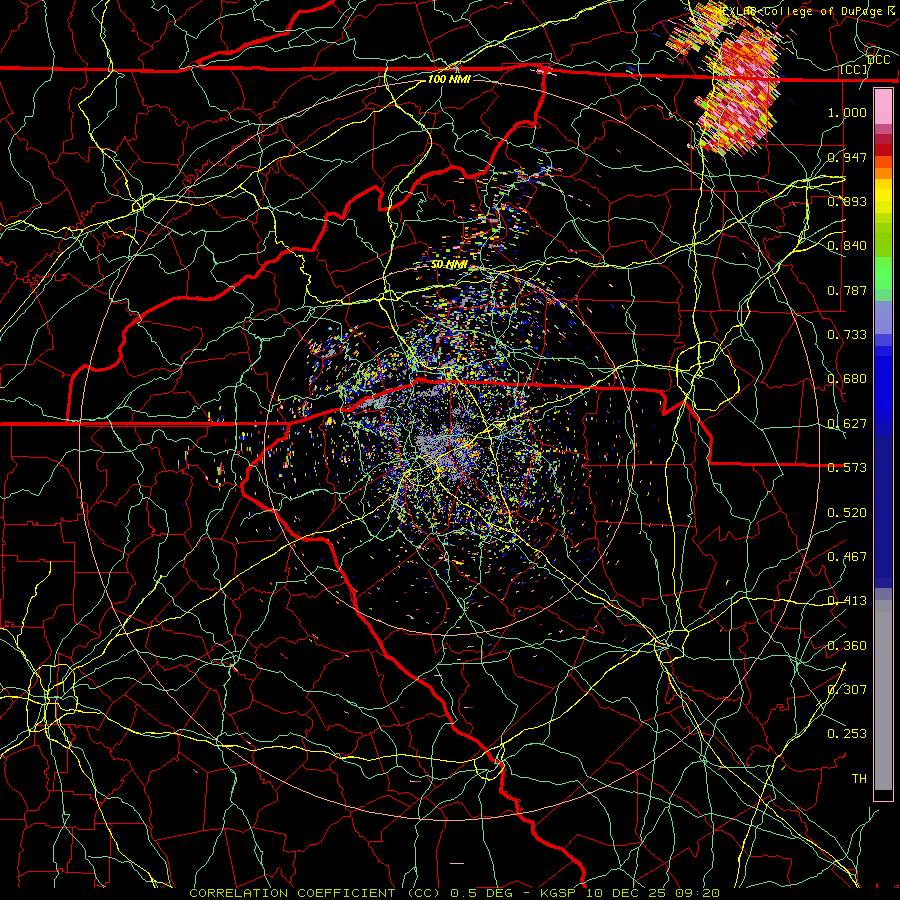Click the 10 DEC 25 09:20 timestamp
This screenshot has height=900, width=900.
tap(653, 893)
